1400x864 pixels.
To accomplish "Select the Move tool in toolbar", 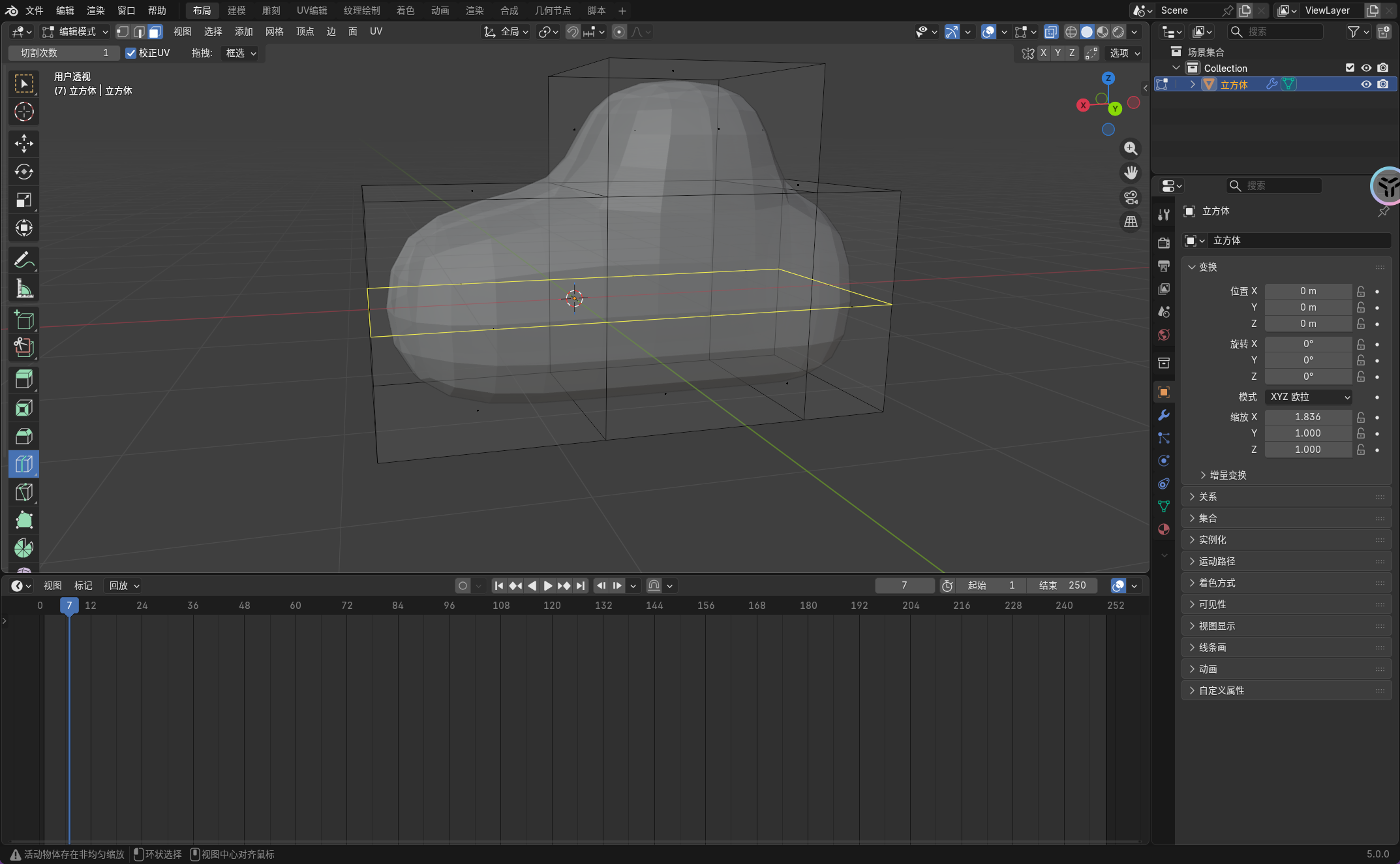I will tap(24, 144).
